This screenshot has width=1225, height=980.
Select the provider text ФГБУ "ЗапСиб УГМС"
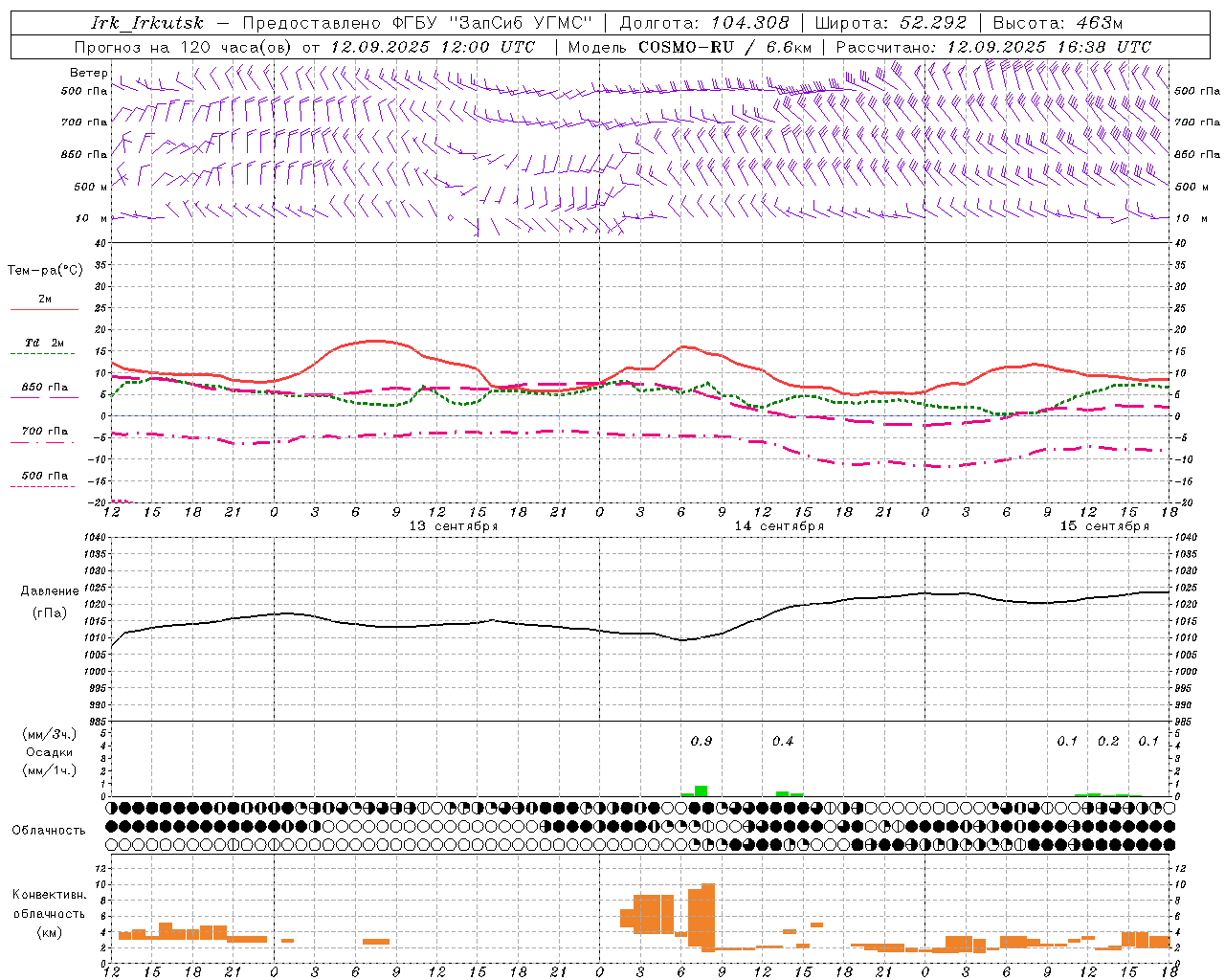pos(493,23)
